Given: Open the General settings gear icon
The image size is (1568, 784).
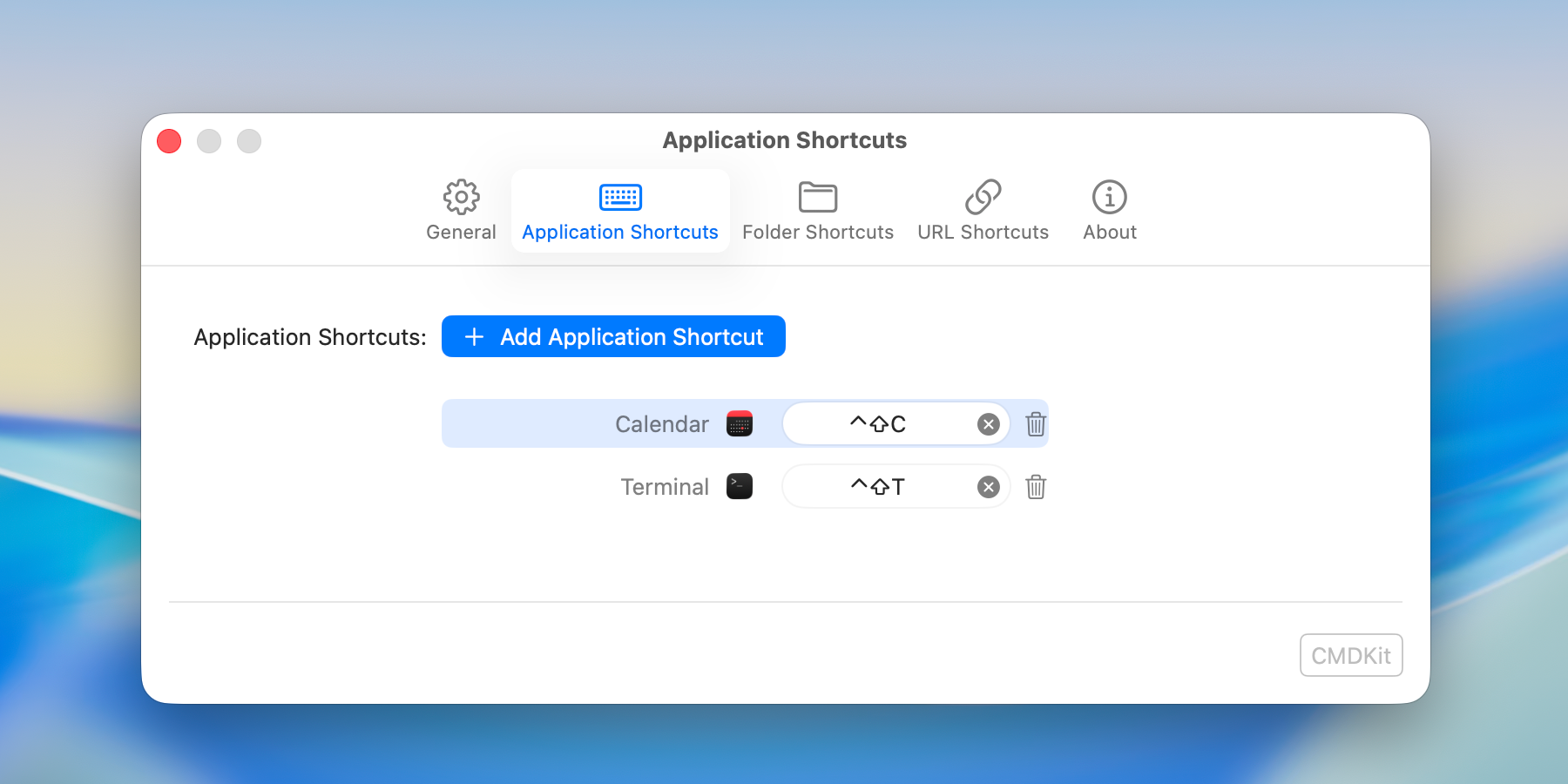Looking at the screenshot, I should 461,198.
